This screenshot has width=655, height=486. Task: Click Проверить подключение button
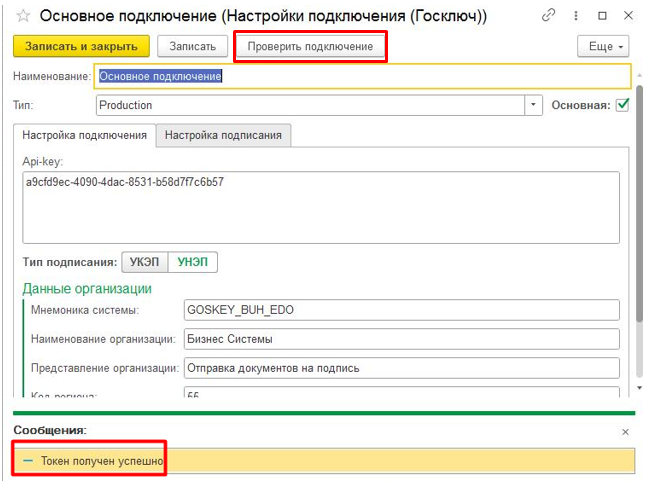click(310, 46)
